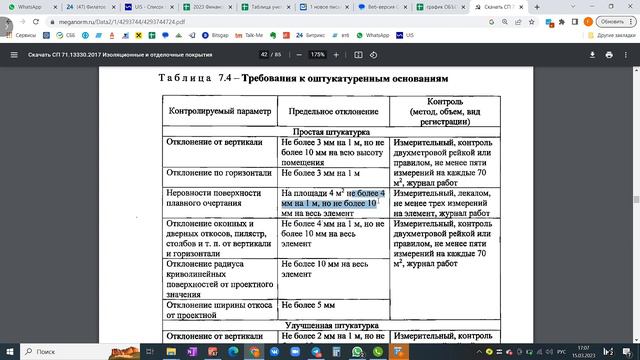Print the PDF document
This screenshot has width=640, height=360.
(609, 55)
